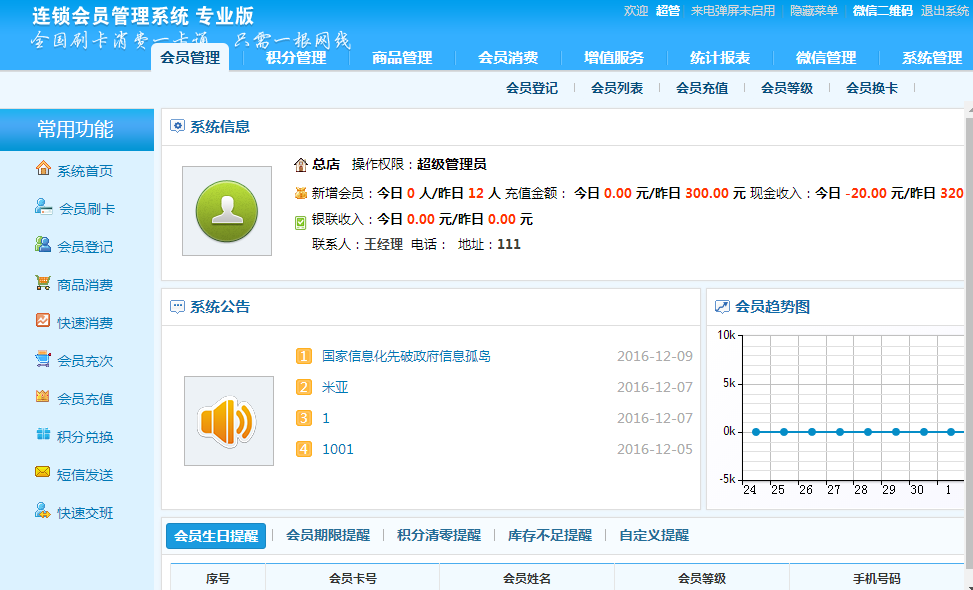
Task: Click the member avatar thumbnail
Action: (227, 211)
